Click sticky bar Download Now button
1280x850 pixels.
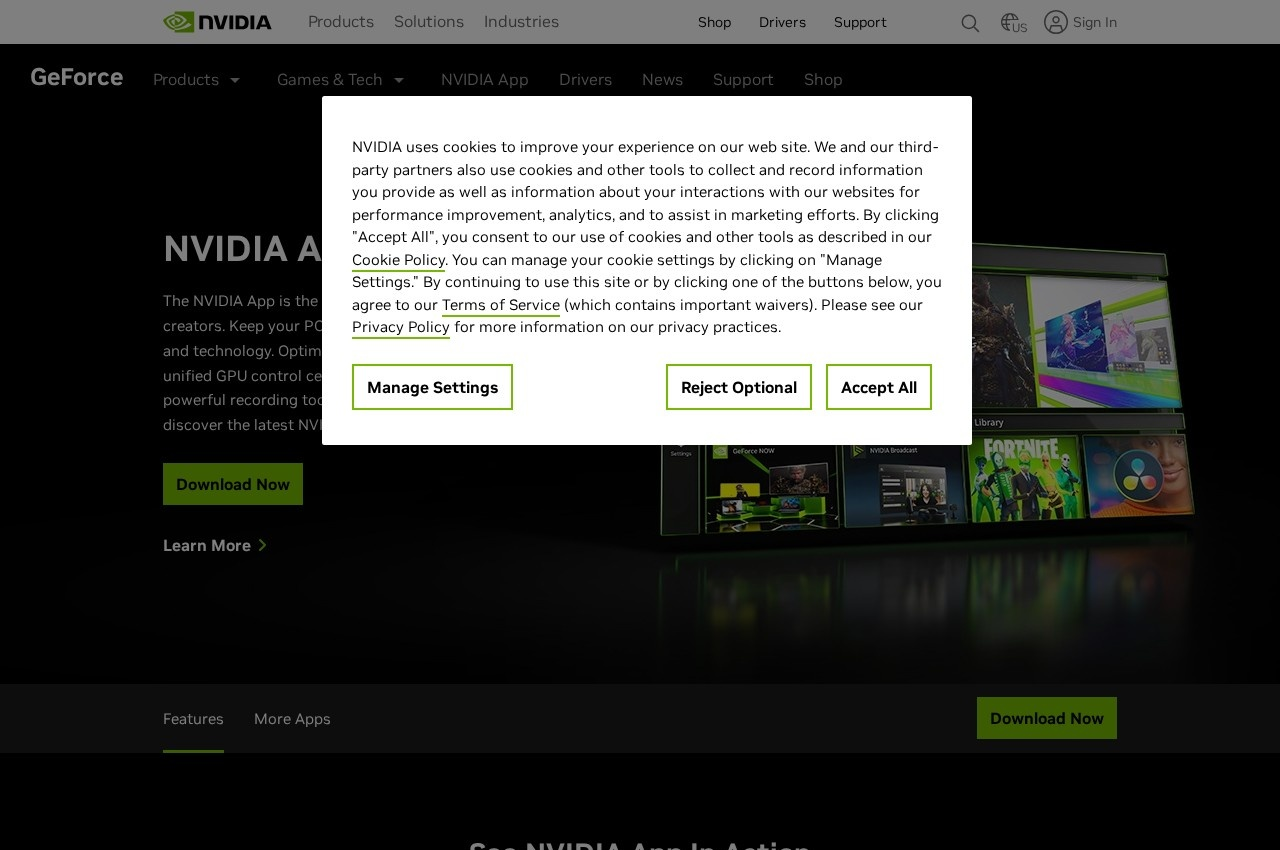pos(1047,718)
